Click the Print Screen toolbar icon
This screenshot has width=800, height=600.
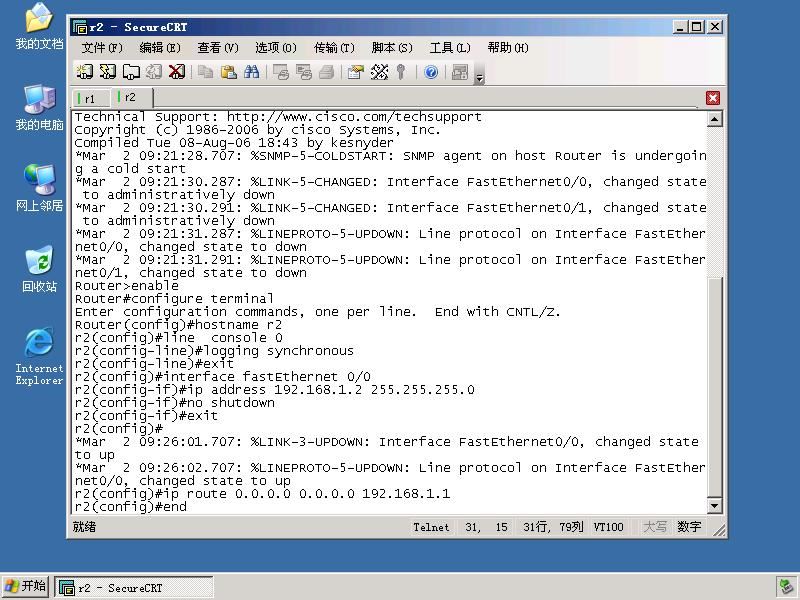point(281,72)
